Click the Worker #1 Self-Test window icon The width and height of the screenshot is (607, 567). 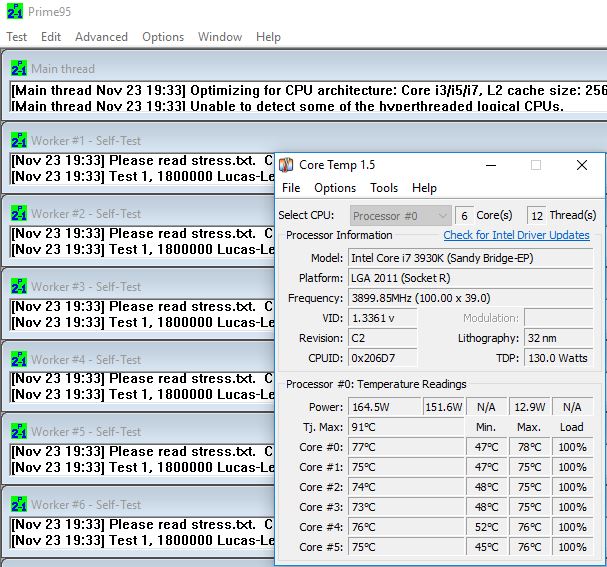pyautogui.click(x=19, y=140)
